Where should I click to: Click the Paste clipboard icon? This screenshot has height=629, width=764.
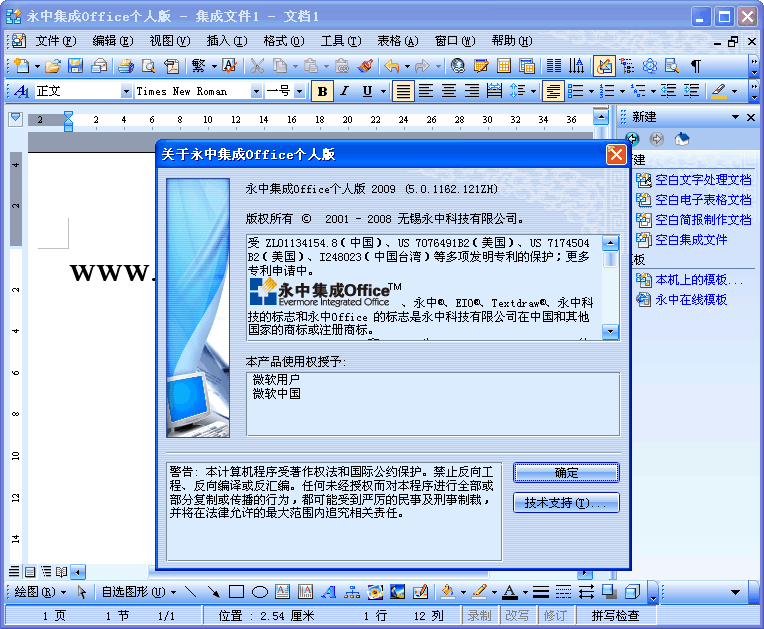coord(311,65)
